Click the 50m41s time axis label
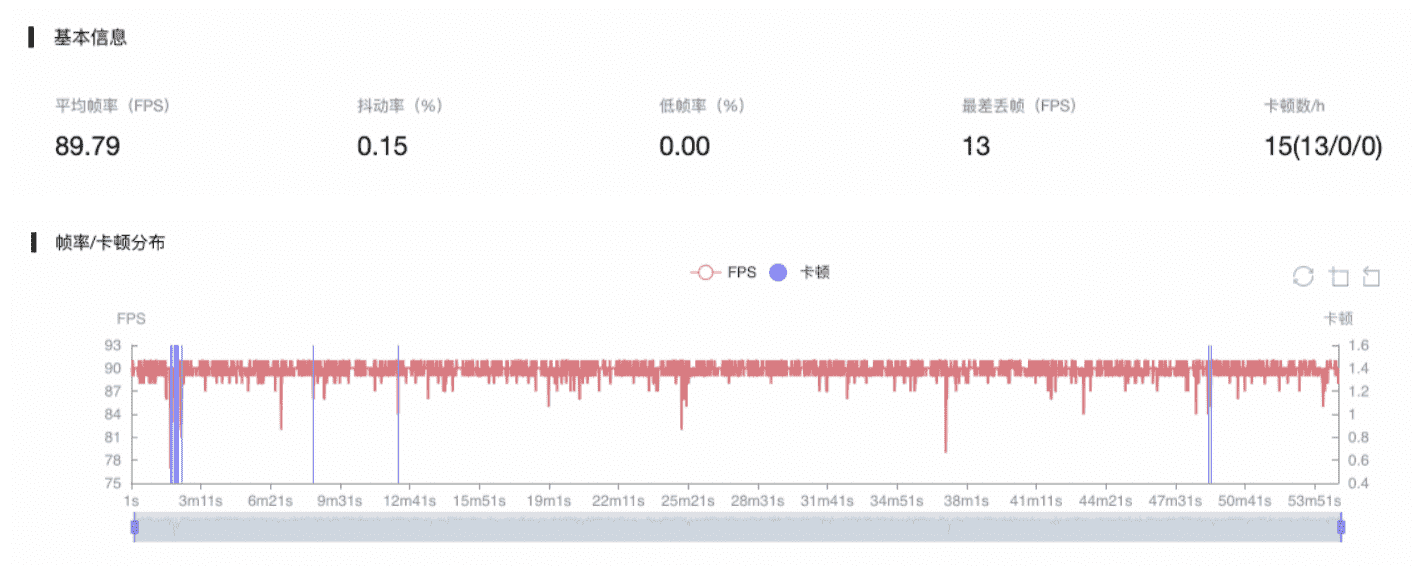Image resolution: width=1414 pixels, height=574 pixels. [1245, 500]
